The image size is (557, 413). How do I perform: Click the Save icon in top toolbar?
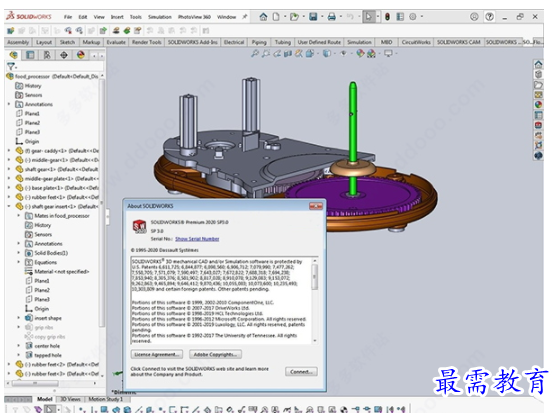313,16
